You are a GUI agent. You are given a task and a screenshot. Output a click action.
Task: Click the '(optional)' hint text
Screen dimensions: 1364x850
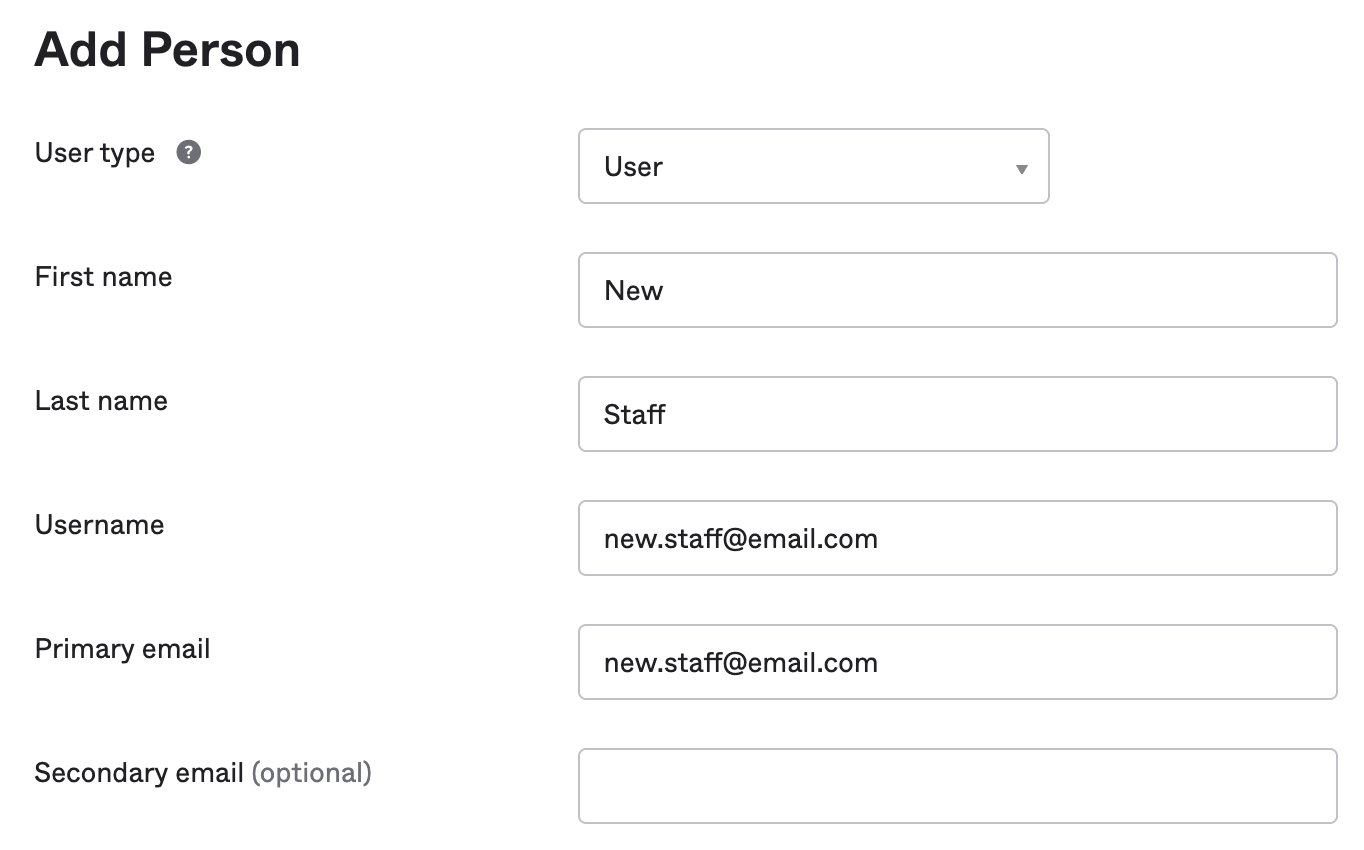click(311, 773)
